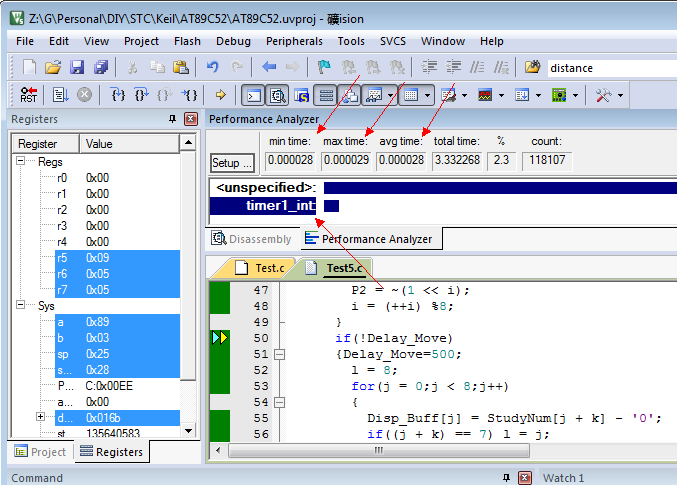This screenshot has width=677, height=485.
Task: Click the Paste clipboard icon
Action: pyautogui.click(x=180, y=67)
